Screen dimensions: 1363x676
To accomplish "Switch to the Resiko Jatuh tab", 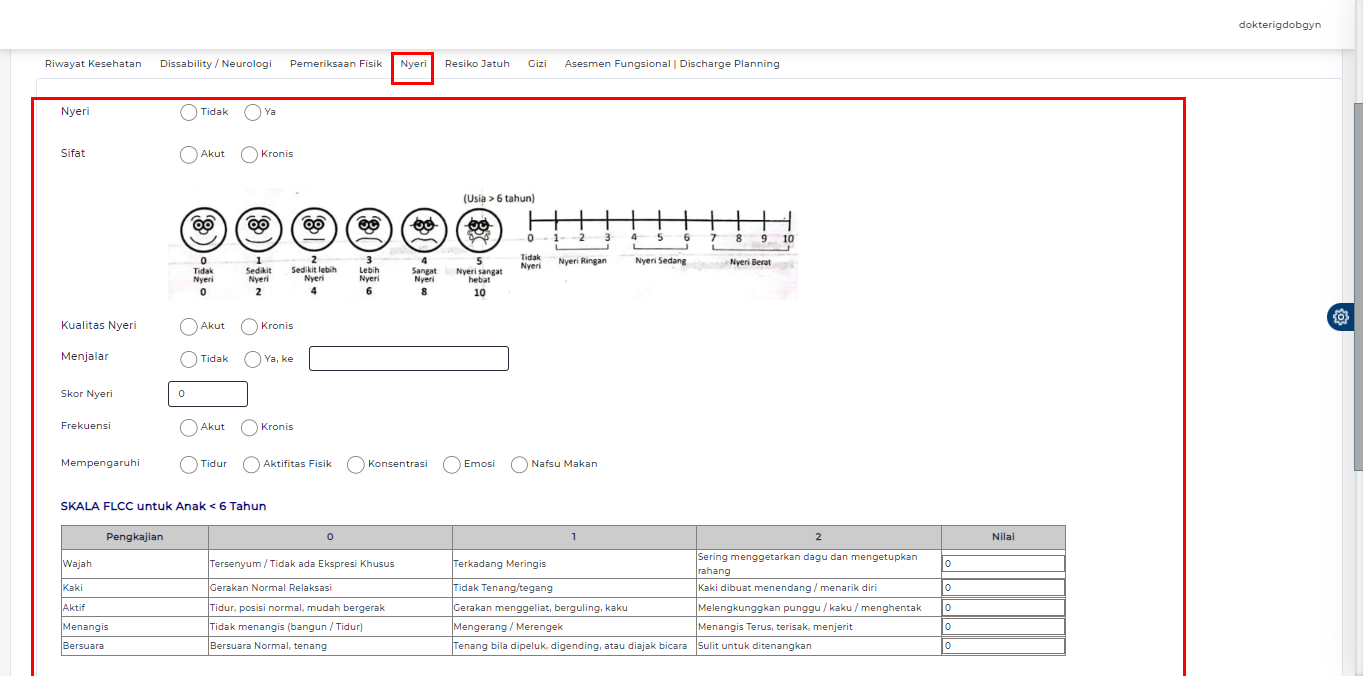I will 477,63.
